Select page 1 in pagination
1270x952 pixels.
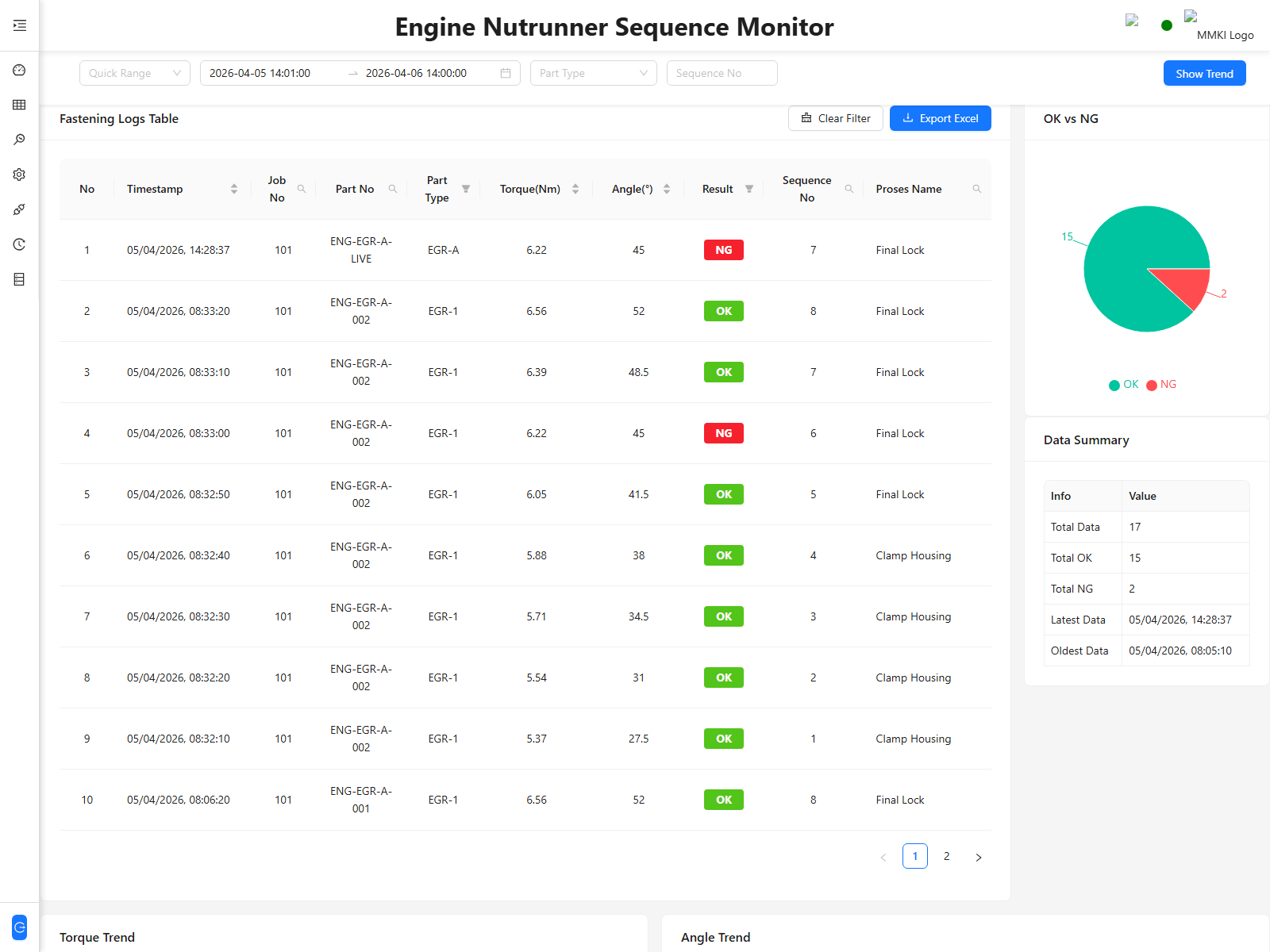point(915,856)
